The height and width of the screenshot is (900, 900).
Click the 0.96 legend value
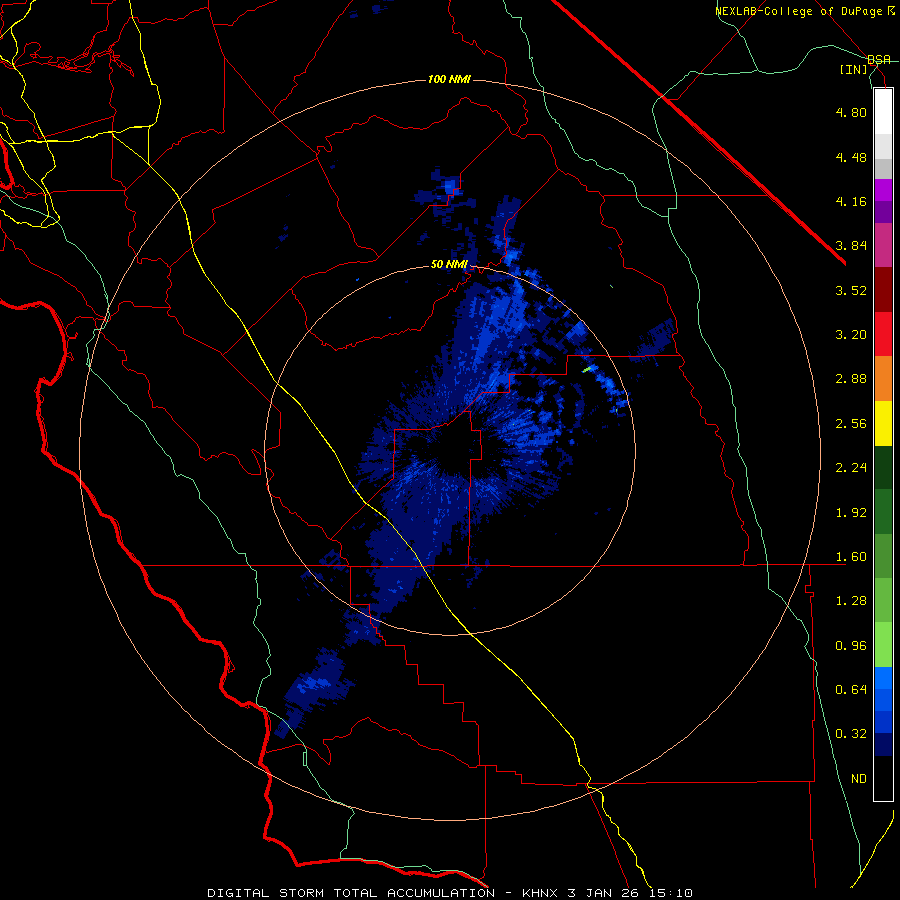click(x=851, y=646)
